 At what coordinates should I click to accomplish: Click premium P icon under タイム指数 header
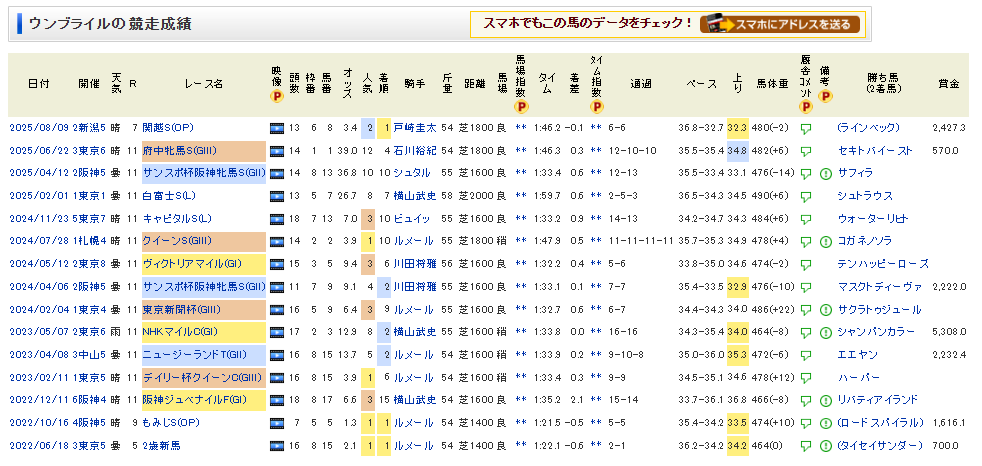point(596,106)
